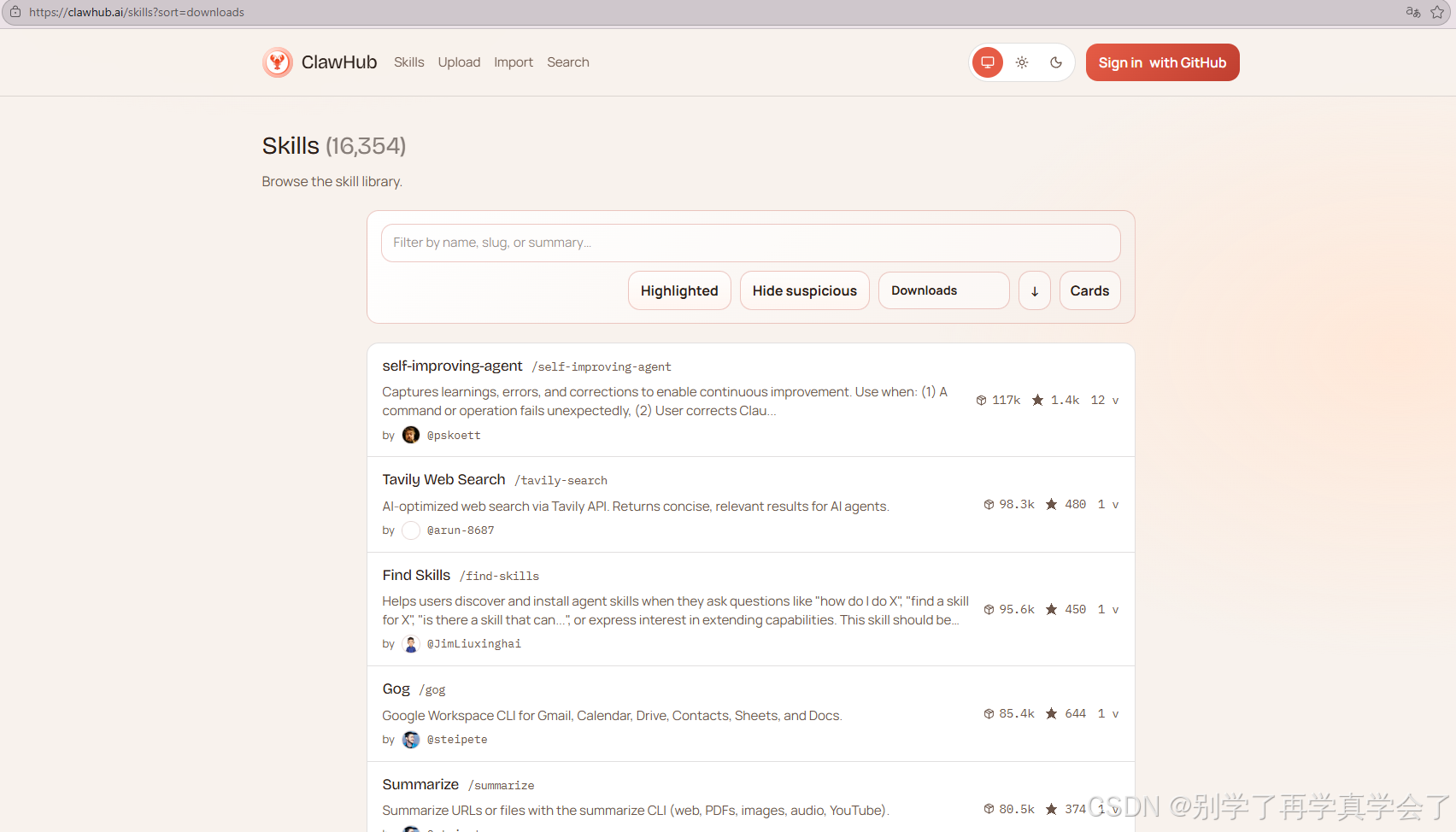1456x832 pixels.
Task: Click the @arun-8687 author link
Action: tap(461, 530)
